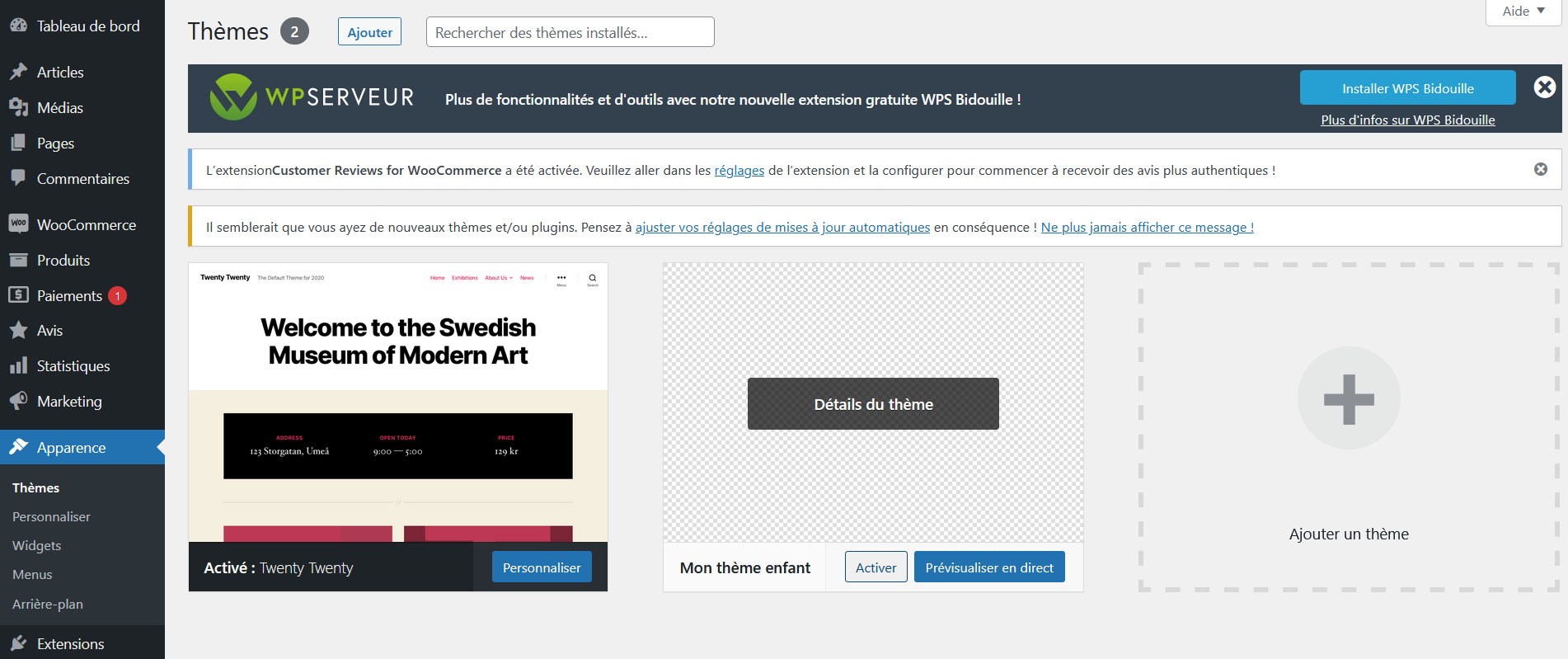Click the Produits box icon

point(19,260)
